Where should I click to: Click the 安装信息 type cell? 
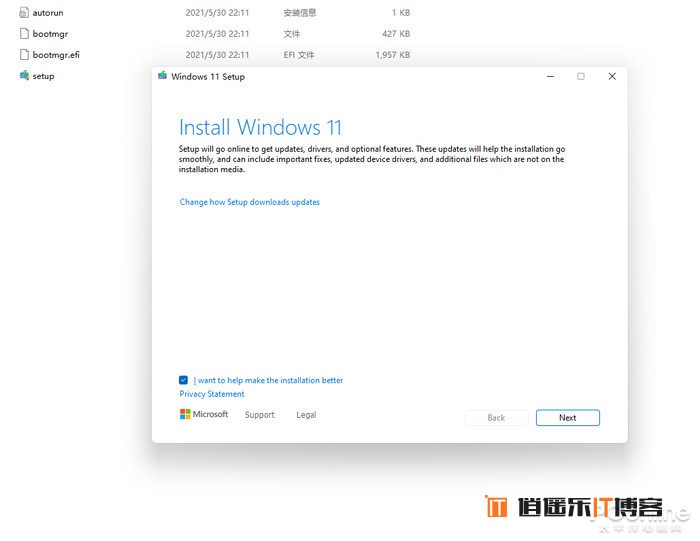(x=300, y=13)
